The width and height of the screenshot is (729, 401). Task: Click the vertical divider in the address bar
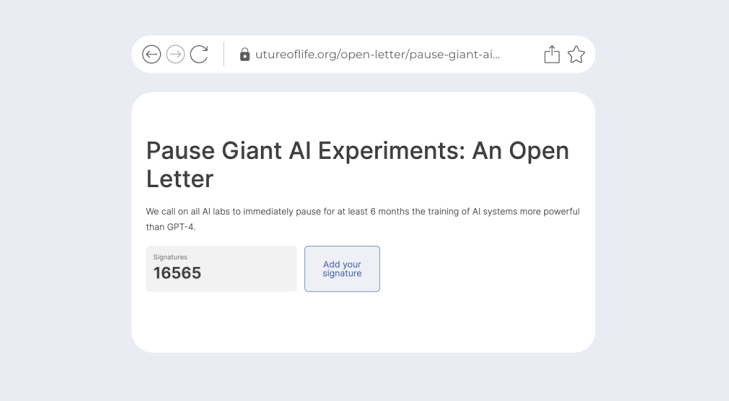(224, 55)
